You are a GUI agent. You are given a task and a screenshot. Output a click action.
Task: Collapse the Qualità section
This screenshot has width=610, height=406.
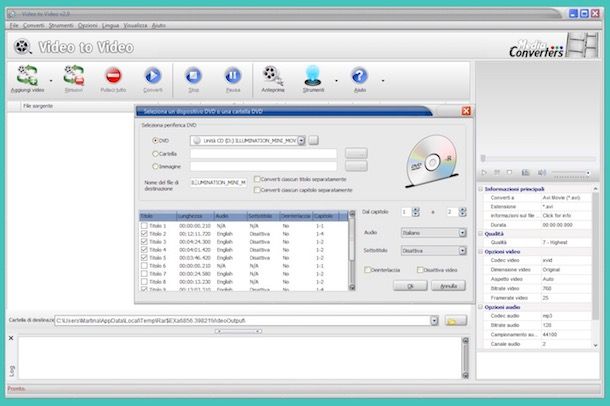tap(481, 234)
